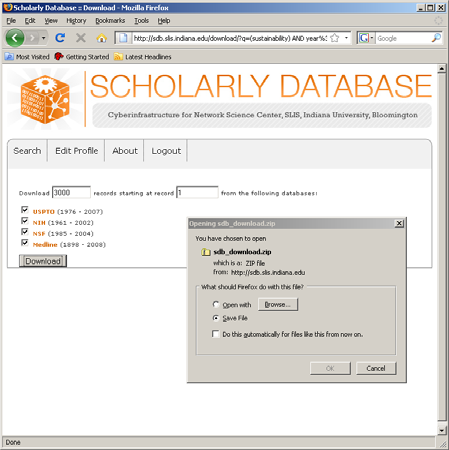The image size is (449, 450).
Task: Enable Do this automatically checkbox
Action: (216, 334)
